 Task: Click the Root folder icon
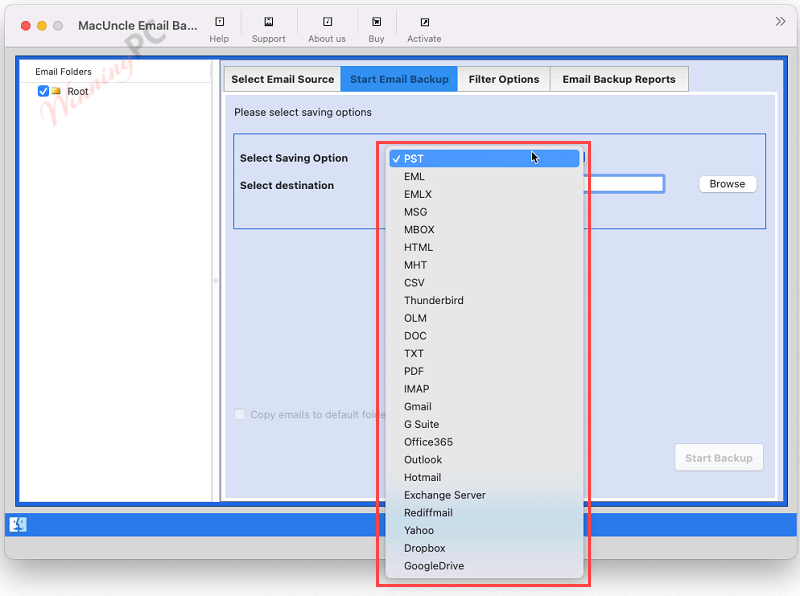coord(56,91)
